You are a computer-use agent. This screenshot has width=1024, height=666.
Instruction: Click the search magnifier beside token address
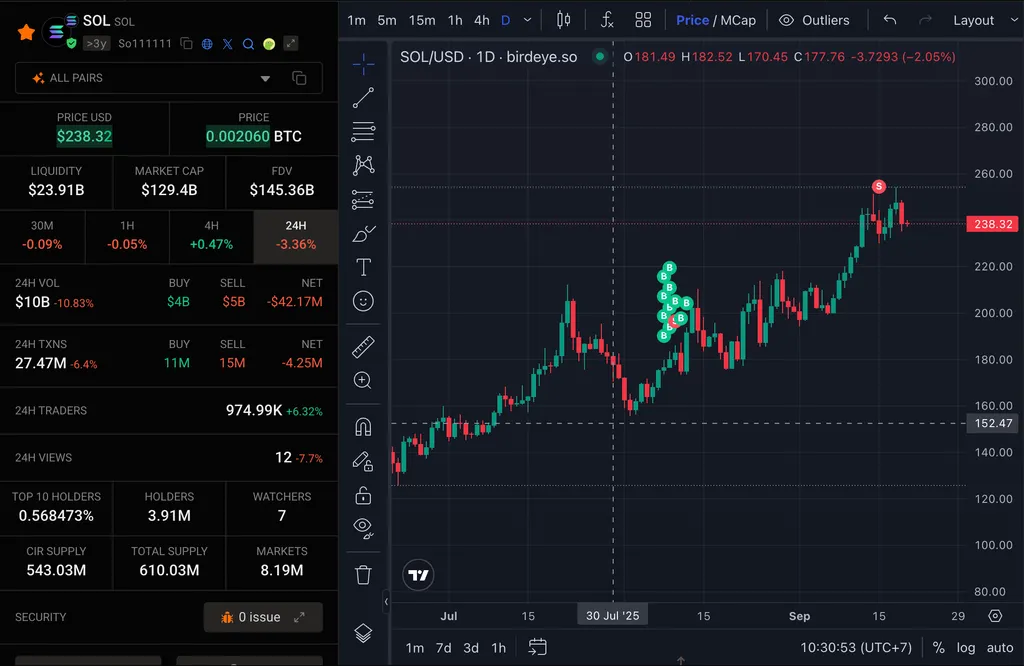pyautogui.click(x=248, y=44)
